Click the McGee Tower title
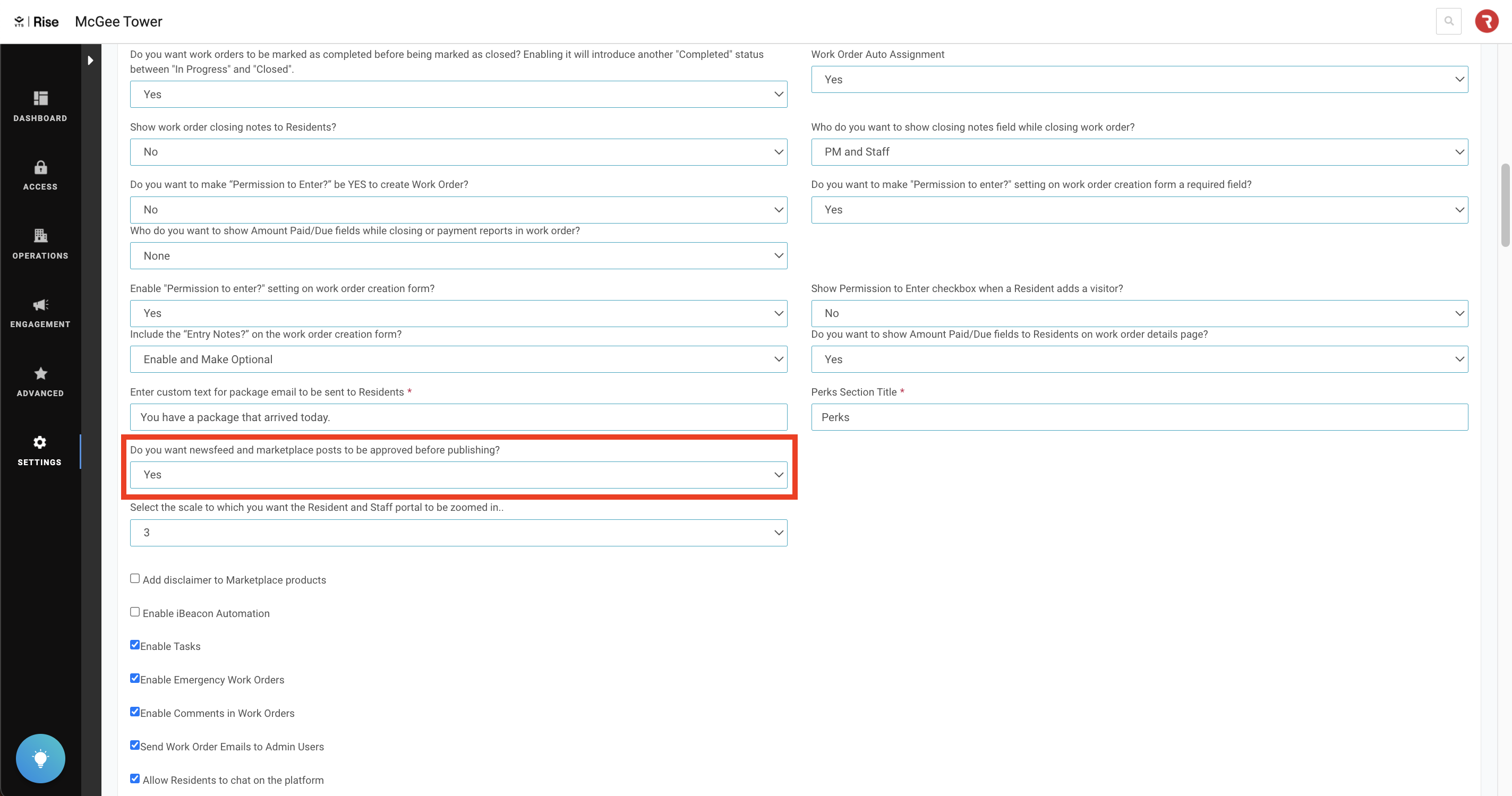The height and width of the screenshot is (796, 1512). [118, 22]
